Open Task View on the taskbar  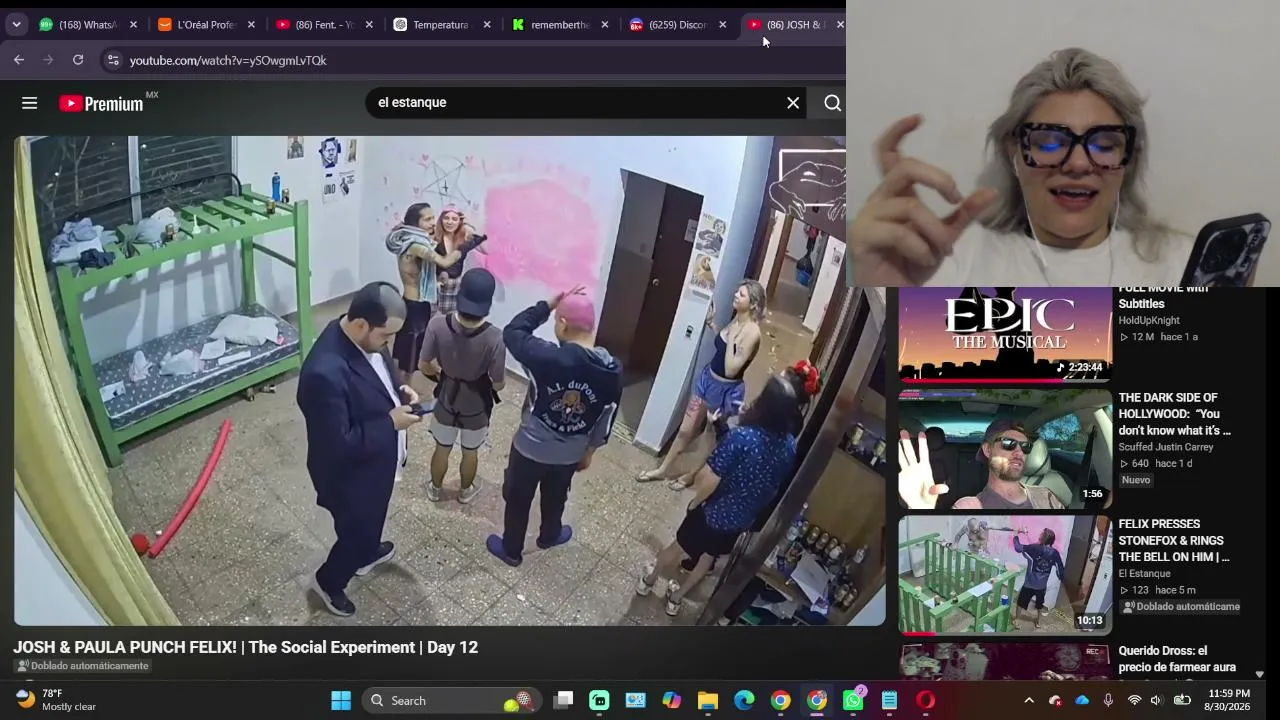[563, 700]
